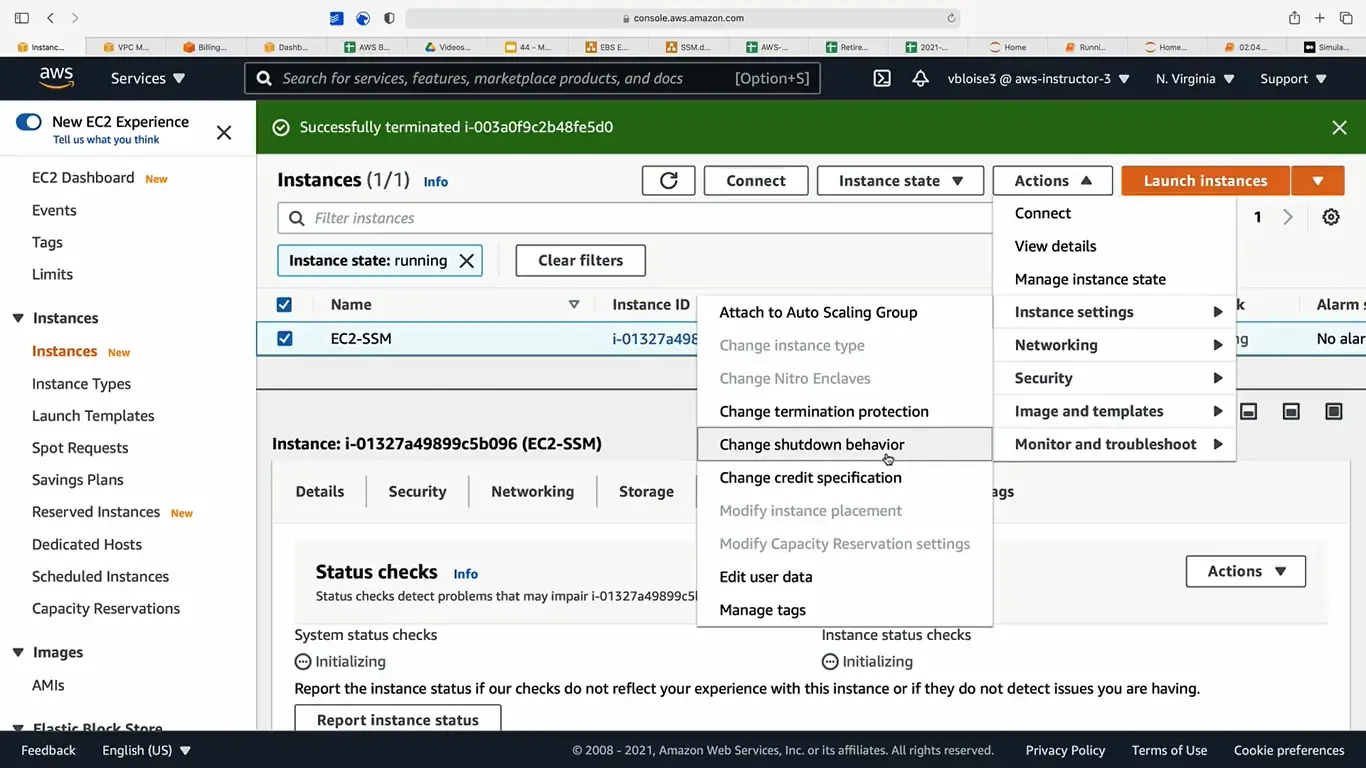This screenshot has width=1366, height=768.
Task: Open the vbloise3 account menu
Action: [1038, 78]
